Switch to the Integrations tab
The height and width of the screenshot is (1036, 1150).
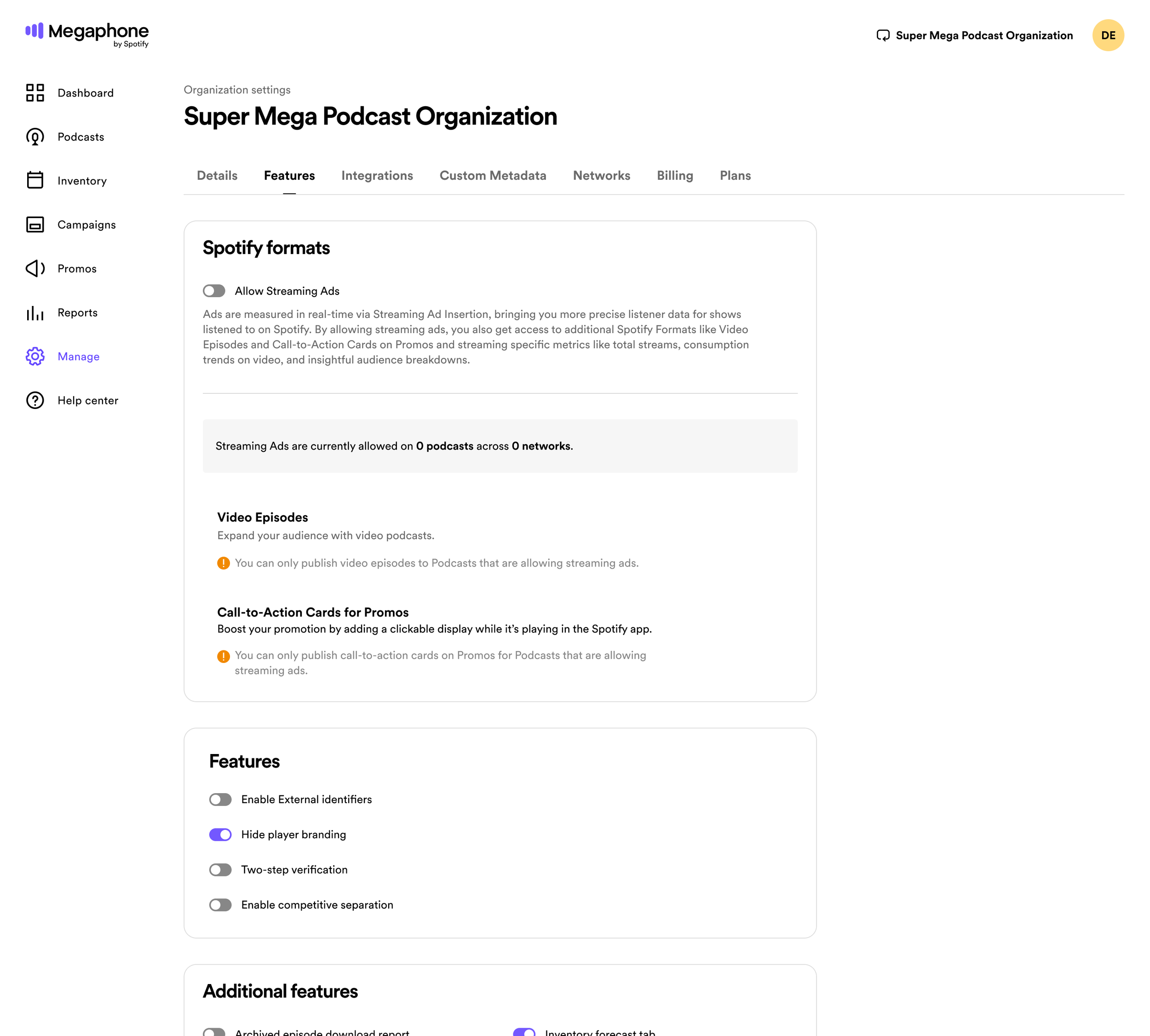(377, 175)
